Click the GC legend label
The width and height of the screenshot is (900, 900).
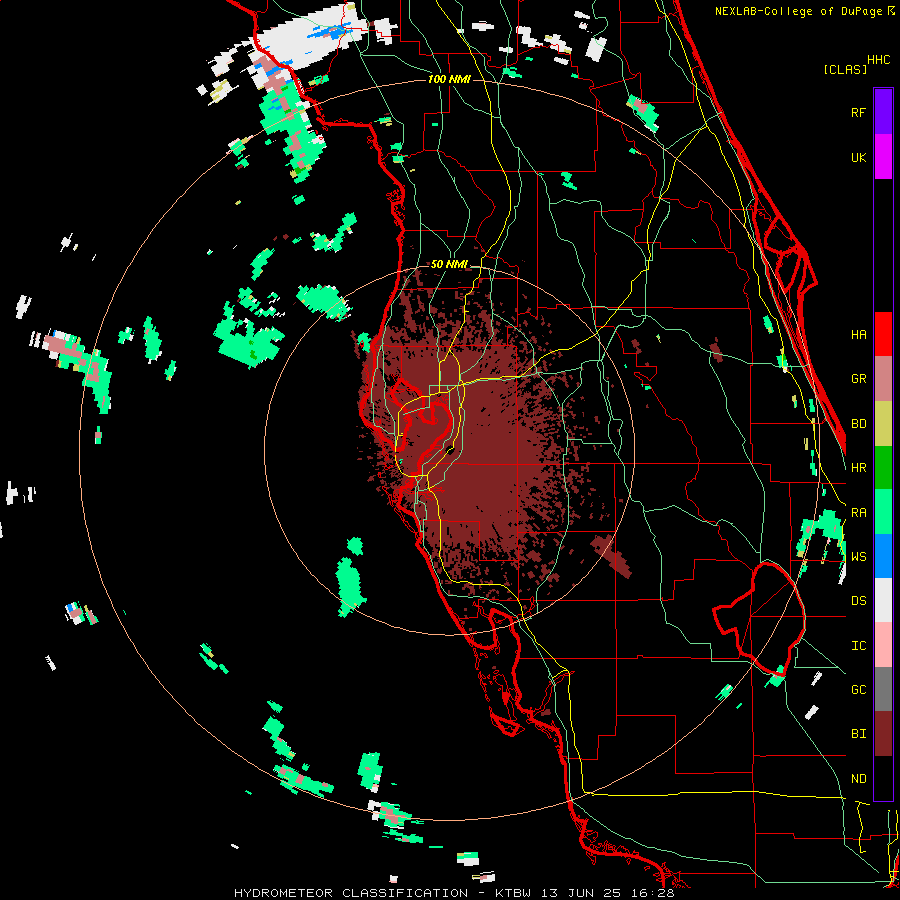[858, 690]
